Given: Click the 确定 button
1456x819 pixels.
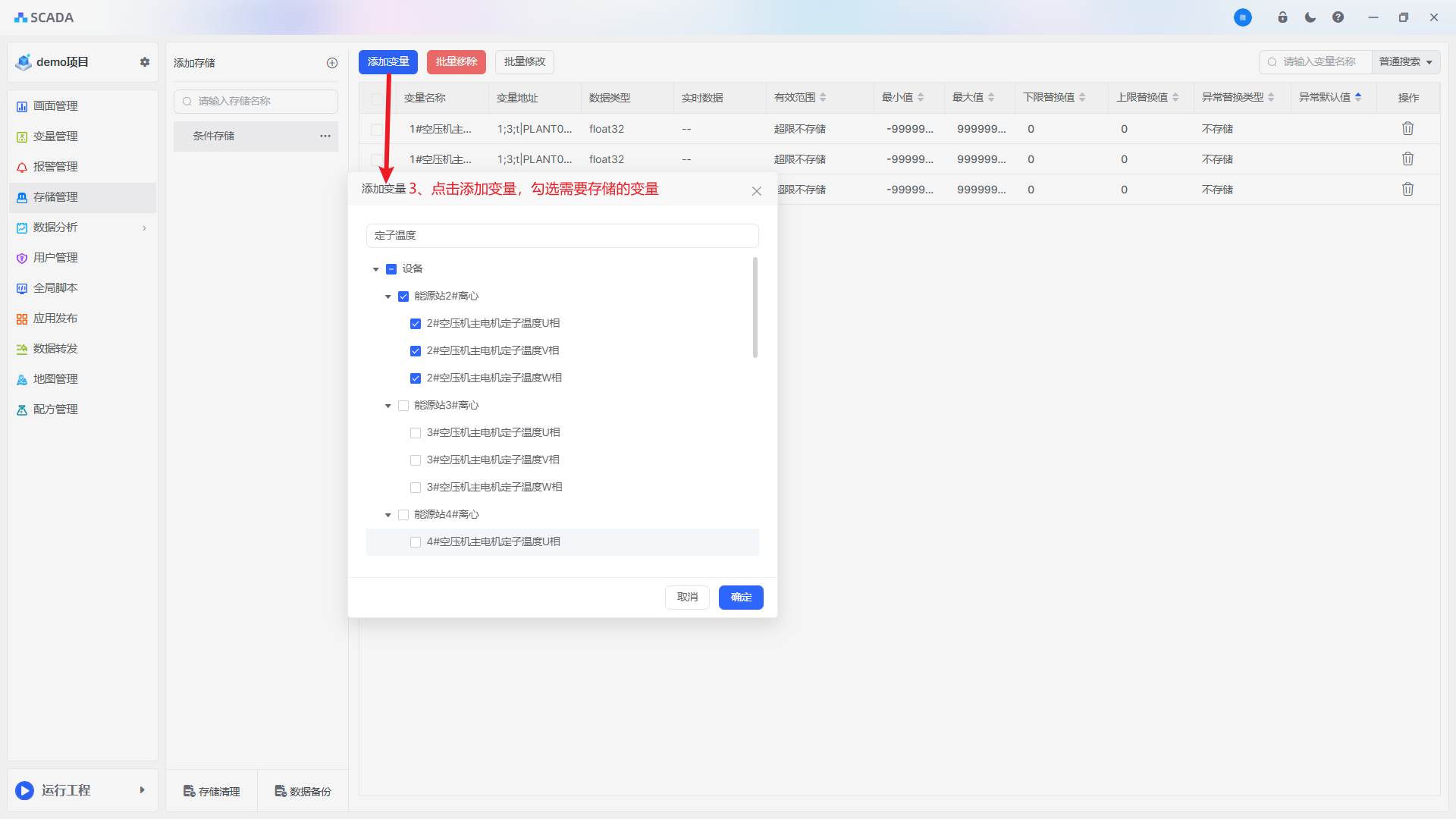Looking at the screenshot, I should click(x=740, y=598).
